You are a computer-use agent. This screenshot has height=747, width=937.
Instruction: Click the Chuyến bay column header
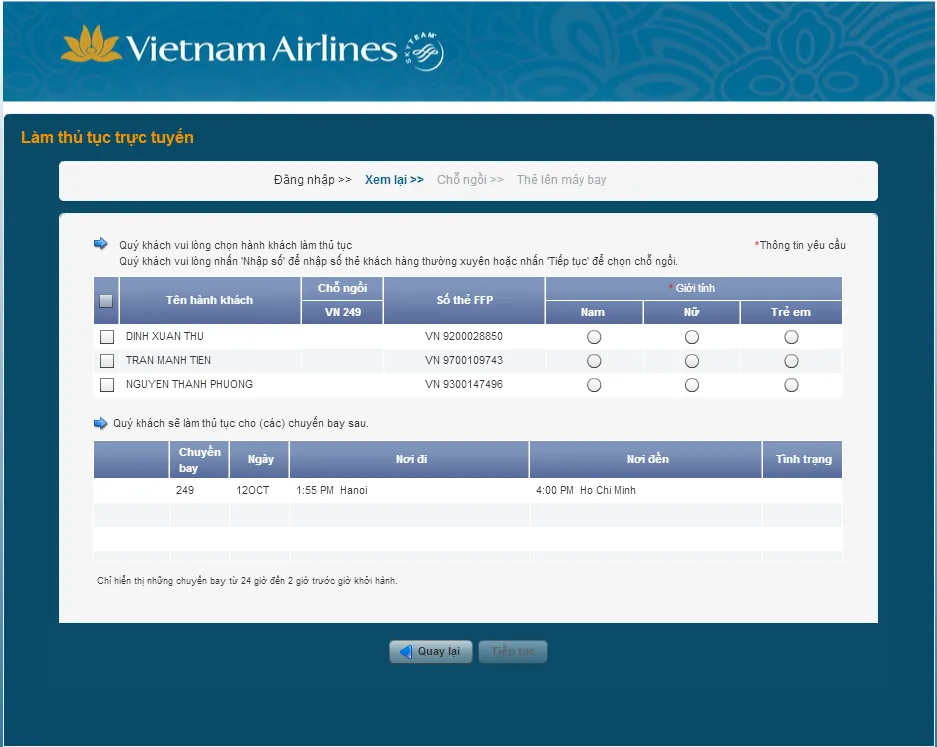200,460
